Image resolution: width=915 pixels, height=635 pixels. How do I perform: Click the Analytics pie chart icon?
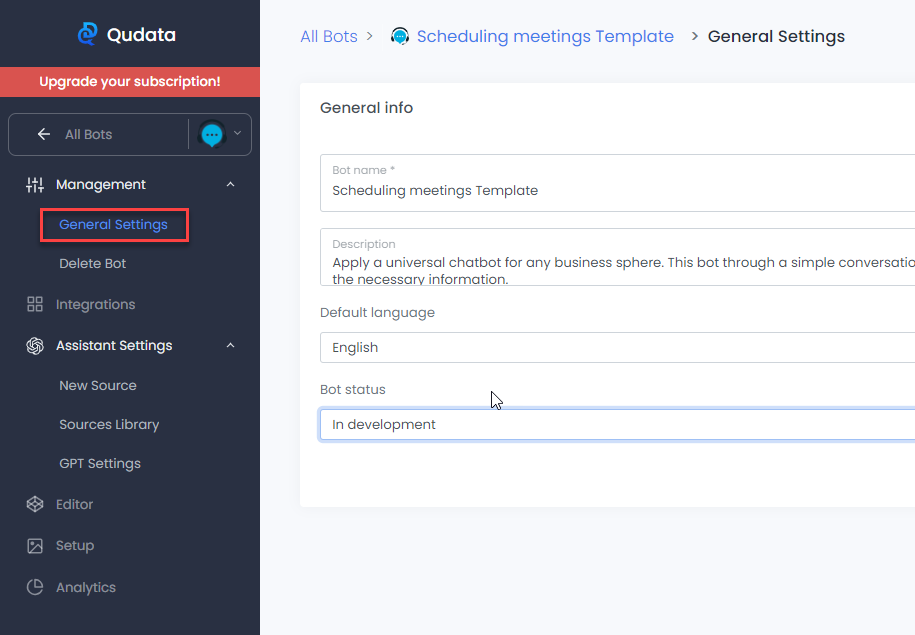[x=35, y=587]
